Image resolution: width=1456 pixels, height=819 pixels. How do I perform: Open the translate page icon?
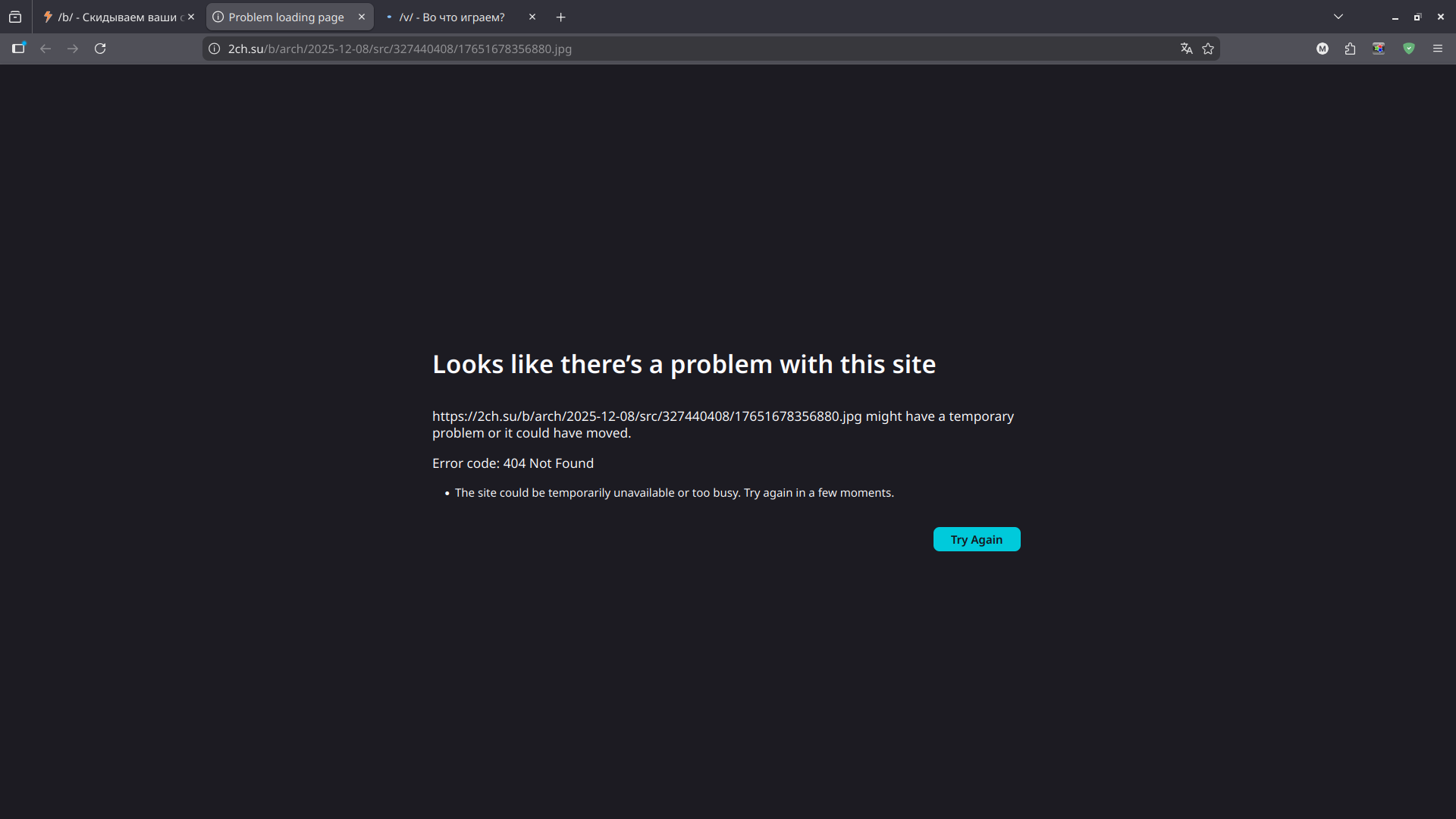point(1187,49)
